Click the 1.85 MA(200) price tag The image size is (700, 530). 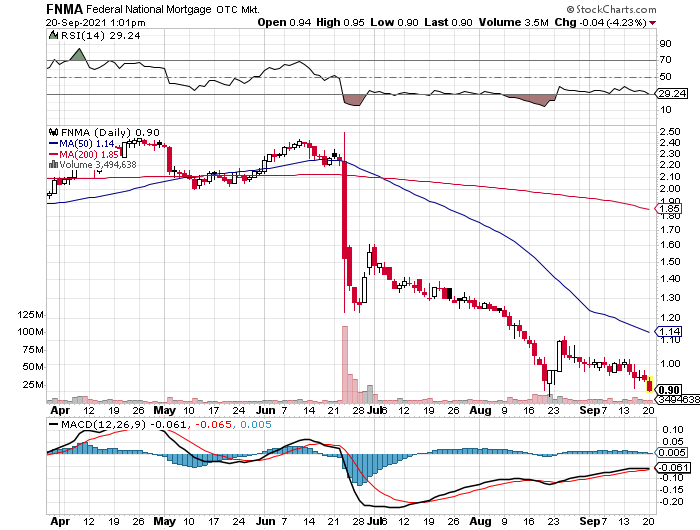tap(668, 209)
